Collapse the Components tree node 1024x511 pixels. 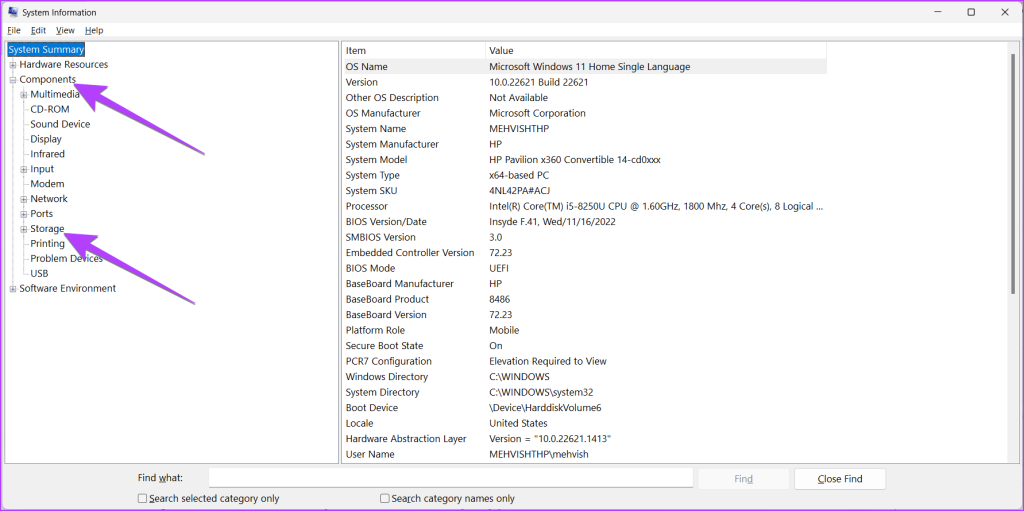pyautogui.click(x=13, y=80)
